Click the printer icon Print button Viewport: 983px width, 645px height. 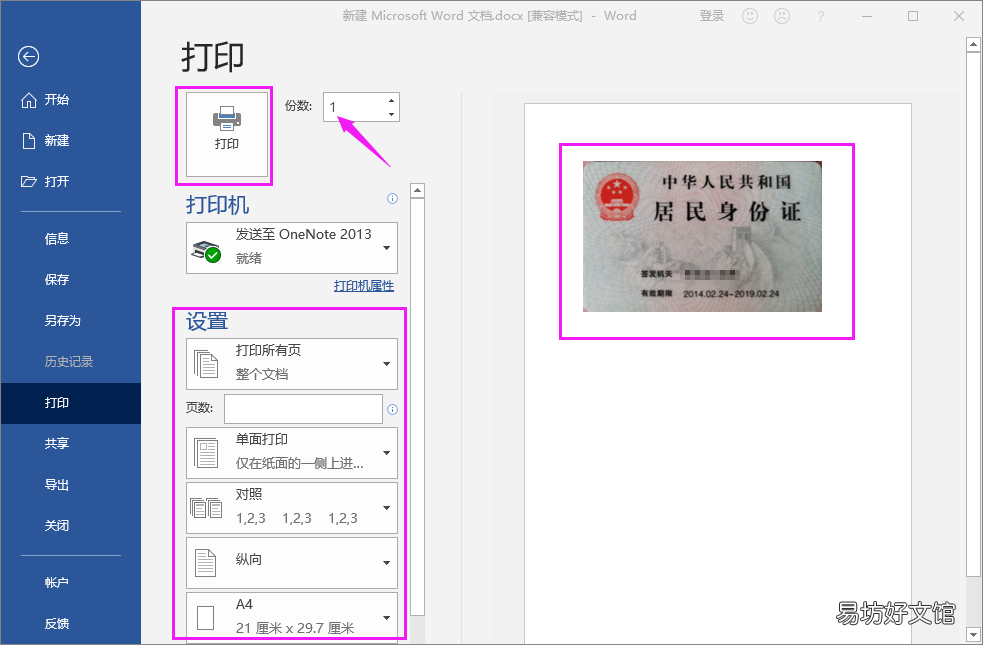pos(227,135)
